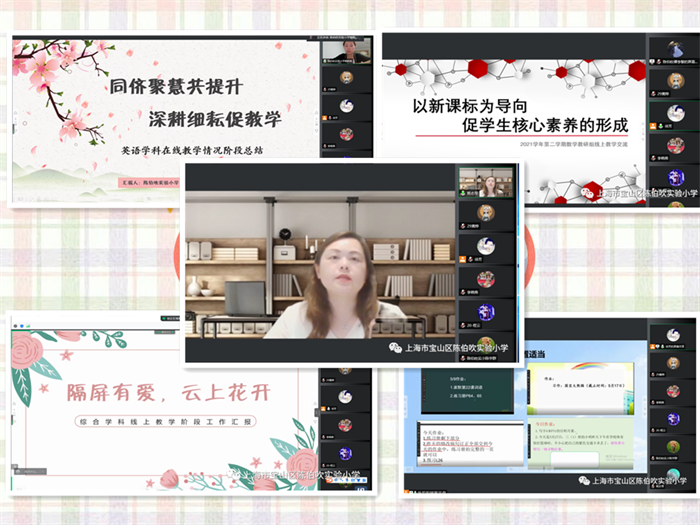Select the blue avatar in the bottom-left window

point(345,454)
